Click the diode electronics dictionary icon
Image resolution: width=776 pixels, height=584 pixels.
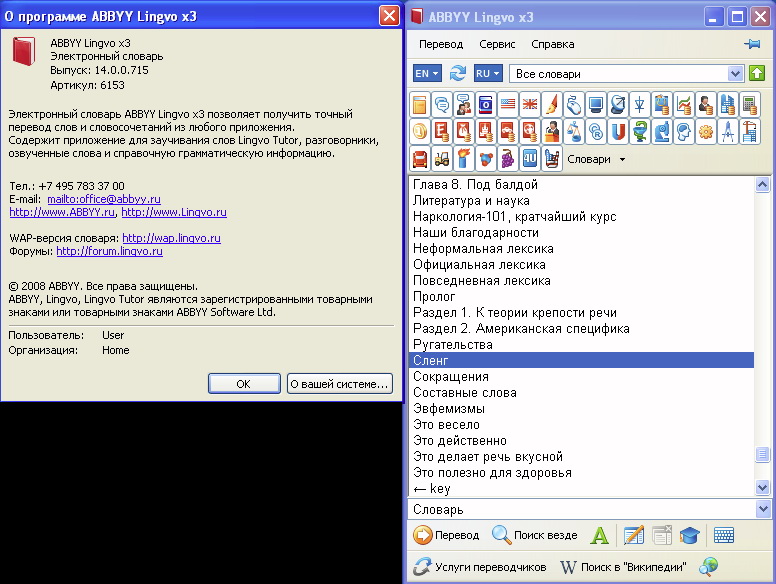click(640, 104)
